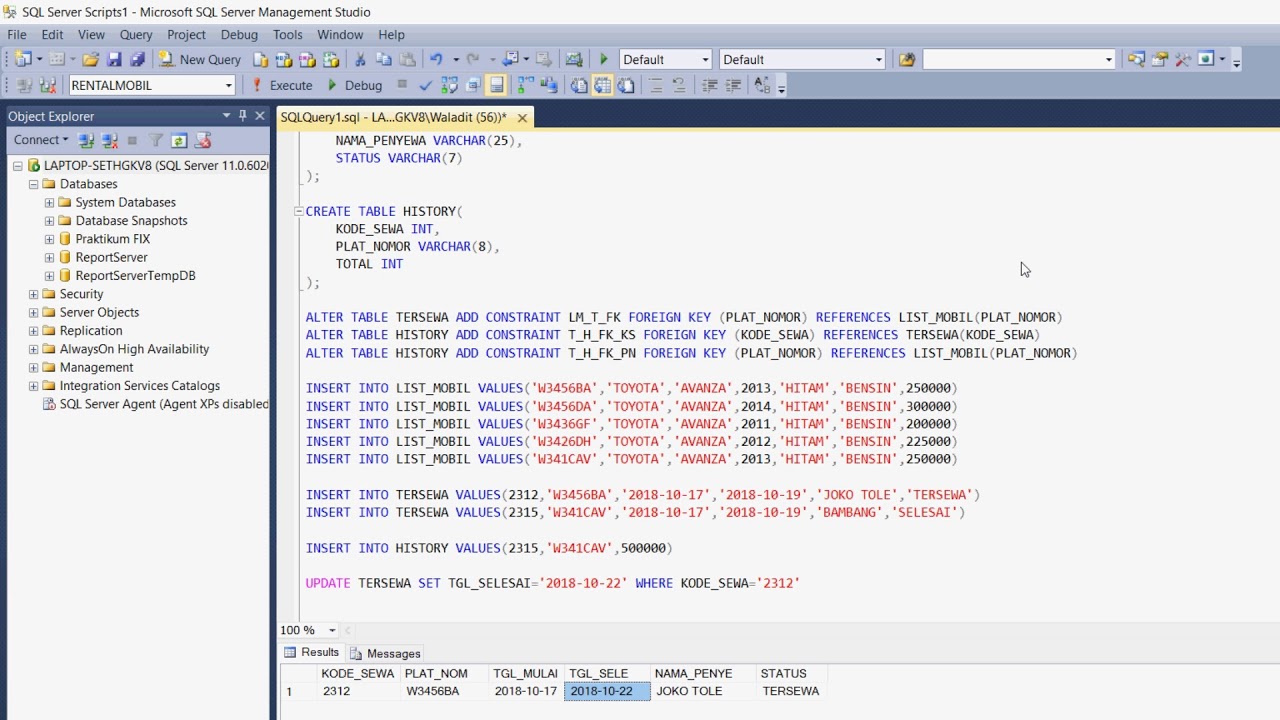Open Object Explorer window position dropdown arrow
1280x720 pixels.
point(226,116)
